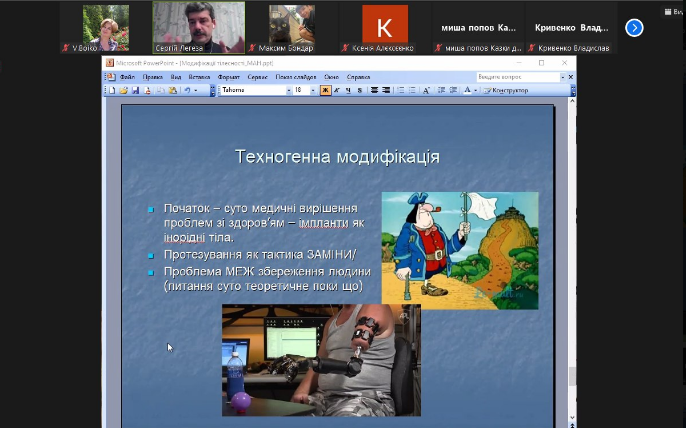
Task: Click bullet text starting with Початок
Action: pyautogui.click(x=264, y=223)
